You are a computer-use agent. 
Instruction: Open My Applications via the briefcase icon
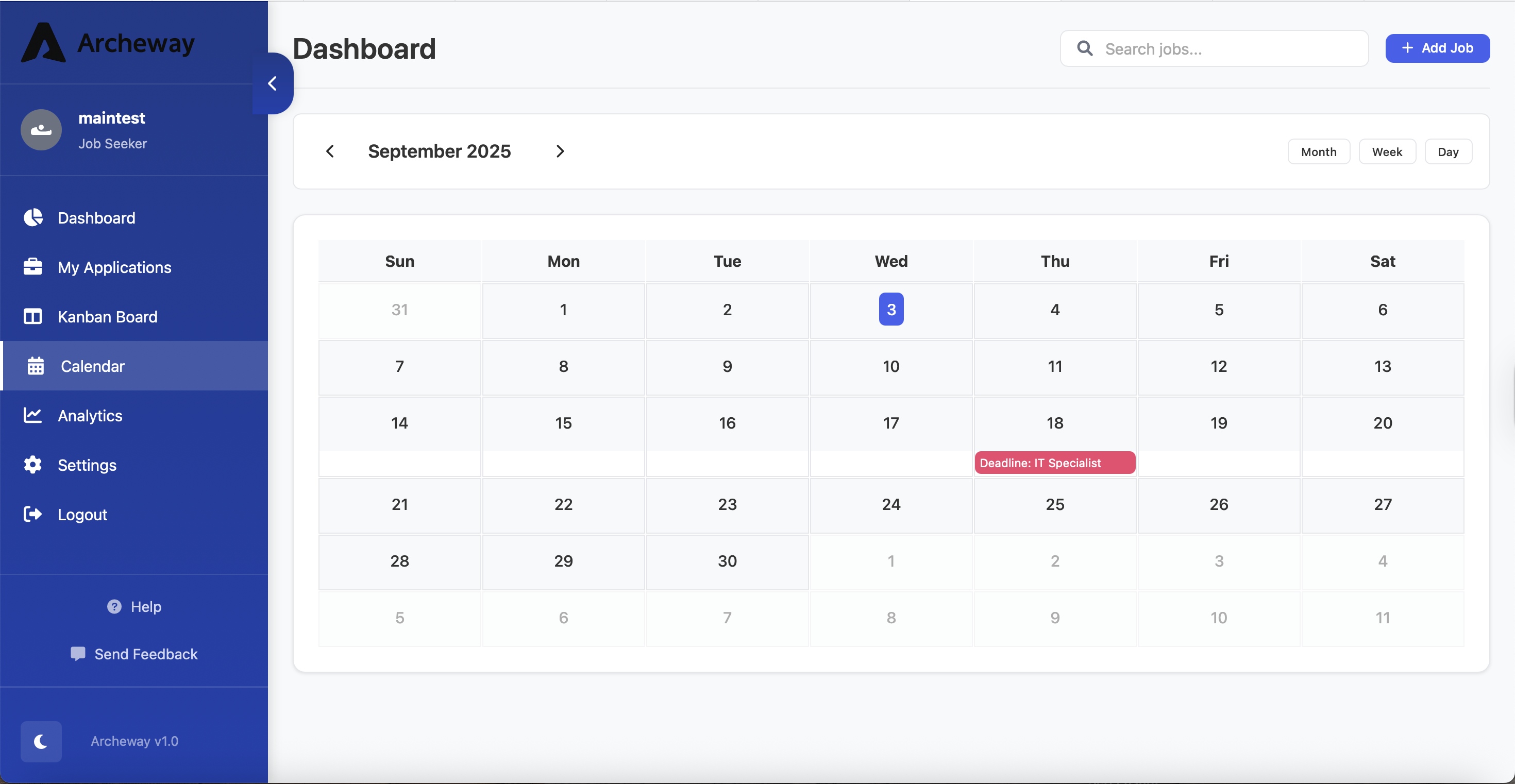coord(32,267)
